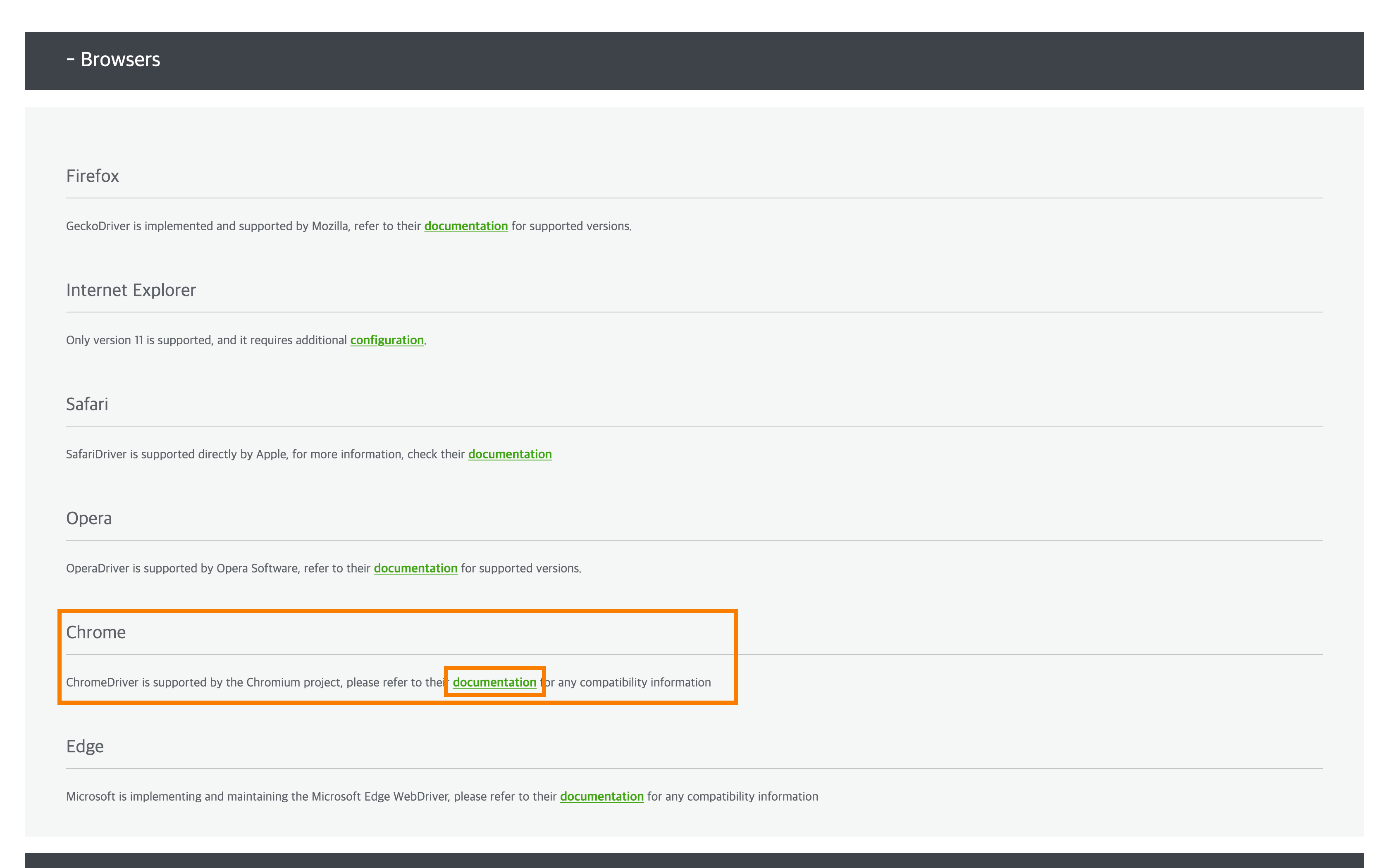Click the Edge heading
This screenshot has height=868, width=1389.
point(84,747)
